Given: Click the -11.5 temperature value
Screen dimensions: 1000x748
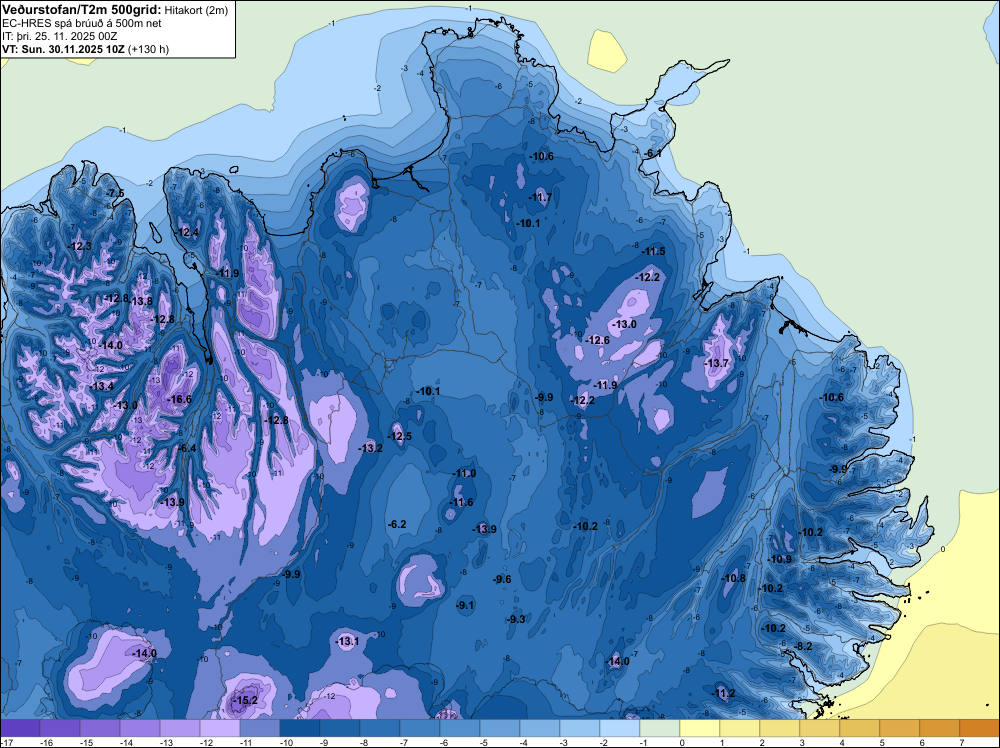Looking at the screenshot, I should [654, 251].
